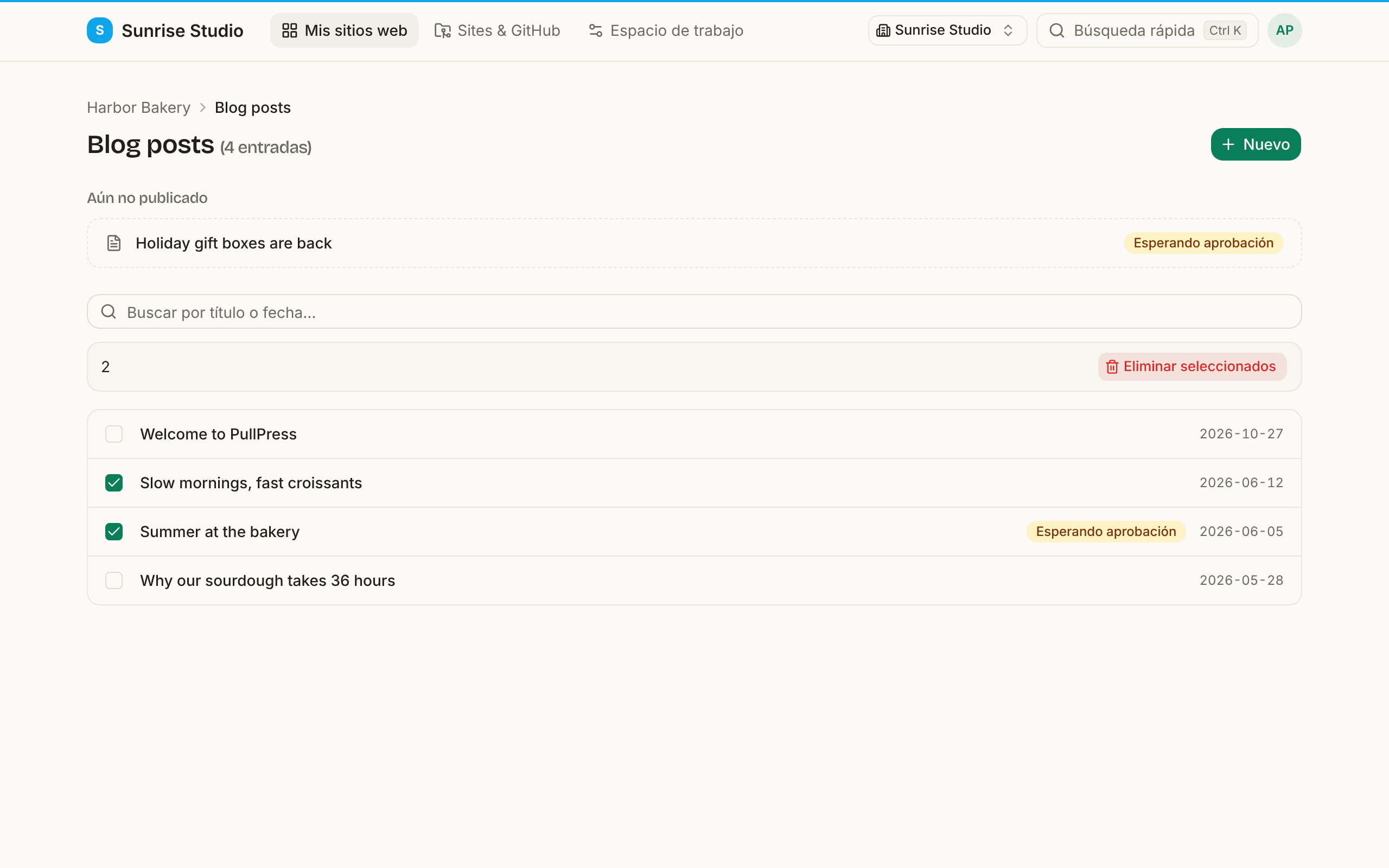Tick the checkbox for Welcome to PullPress
Image resolution: width=1389 pixels, height=868 pixels.
[x=113, y=434]
